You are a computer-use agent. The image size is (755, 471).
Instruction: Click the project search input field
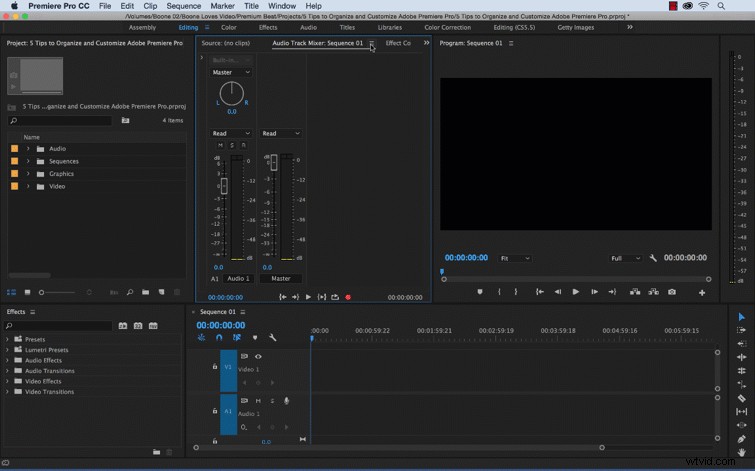61,120
